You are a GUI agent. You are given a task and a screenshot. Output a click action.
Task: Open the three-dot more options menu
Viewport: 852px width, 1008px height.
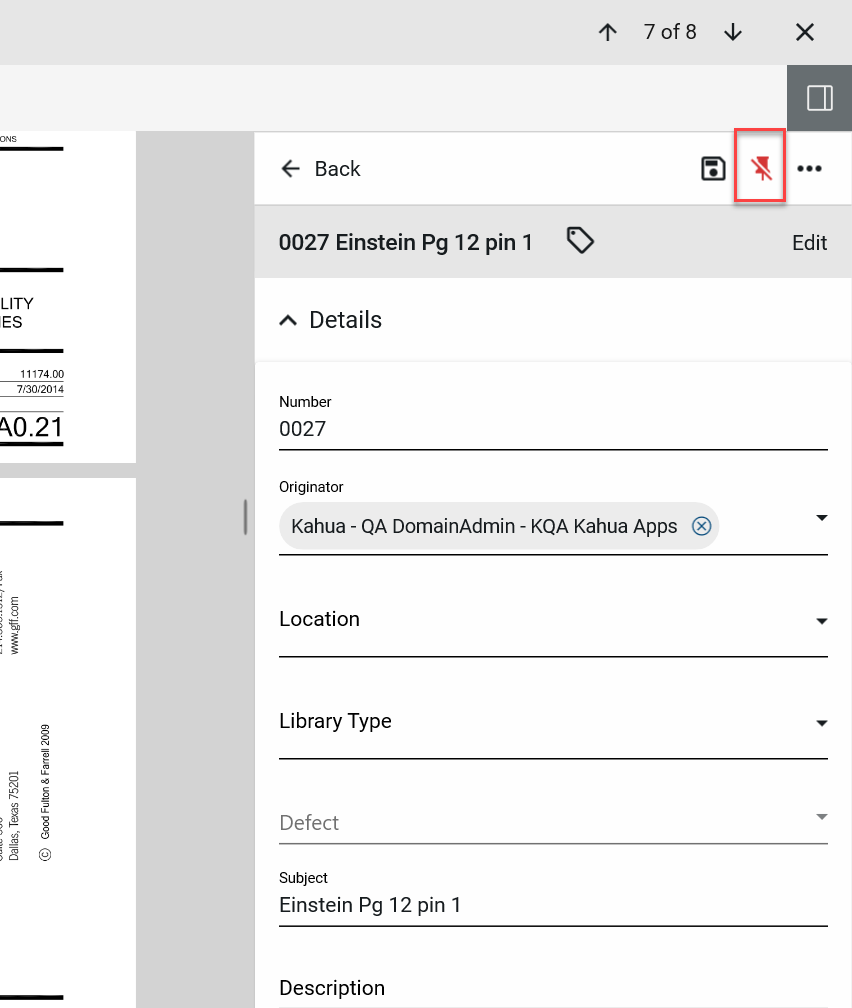pos(809,169)
